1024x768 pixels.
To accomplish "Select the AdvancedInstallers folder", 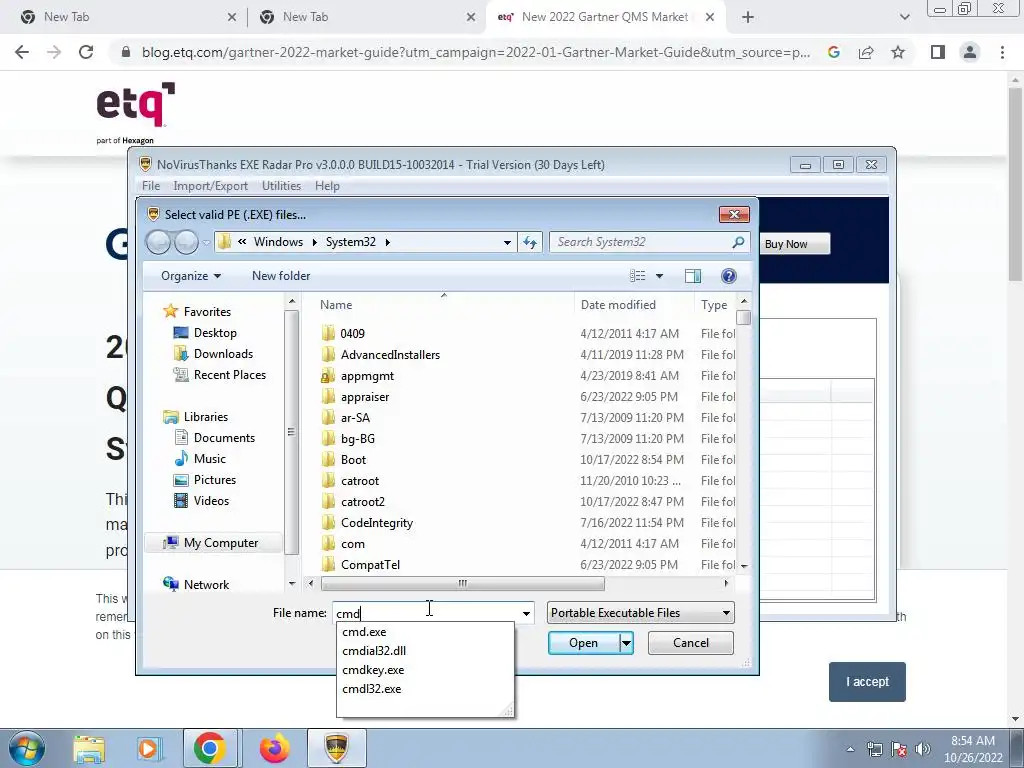I will tap(390, 355).
